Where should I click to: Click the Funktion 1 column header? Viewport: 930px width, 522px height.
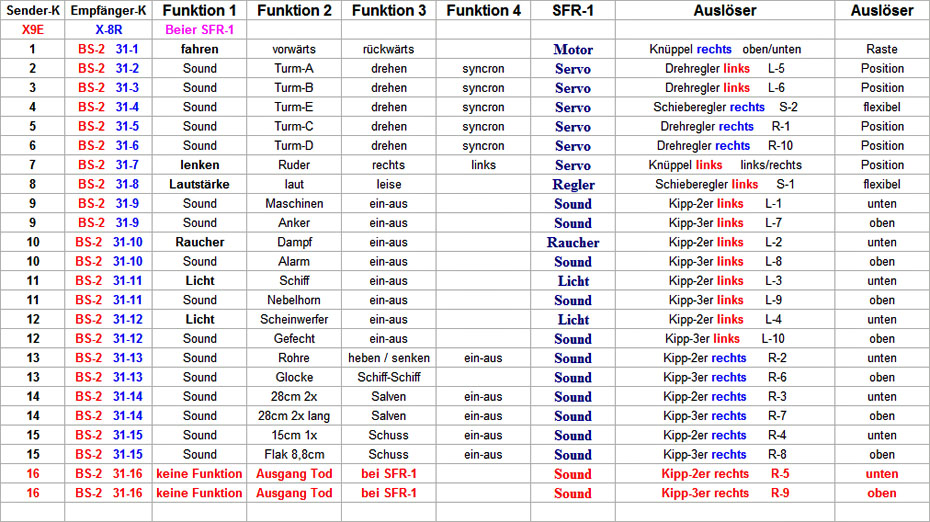tap(199, 11)
